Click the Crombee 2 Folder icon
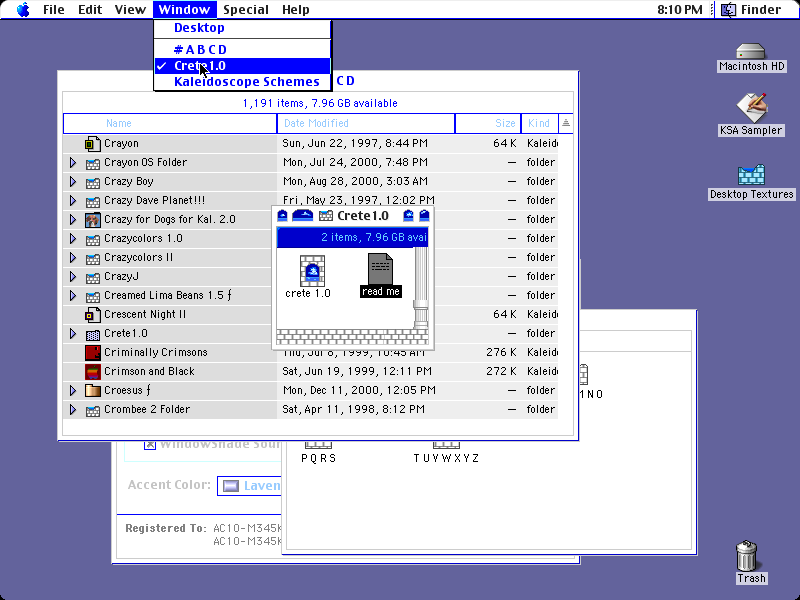This screenshot has height=600, width=800. click(x=92, y=410)
